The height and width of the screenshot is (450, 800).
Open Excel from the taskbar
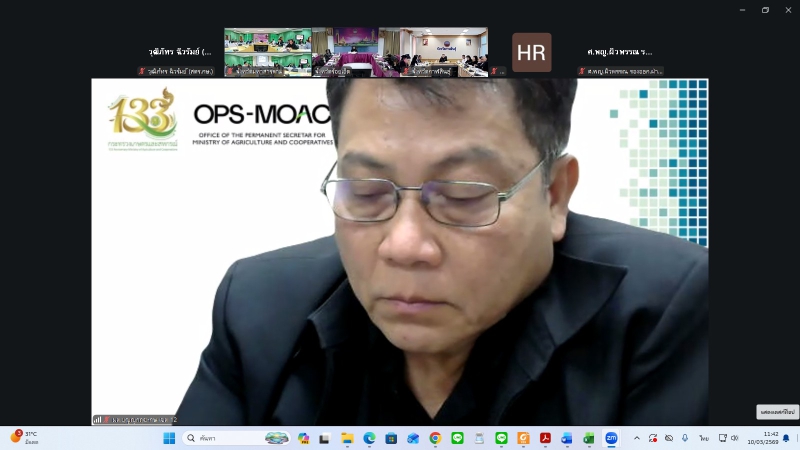(x=589, y=438)
